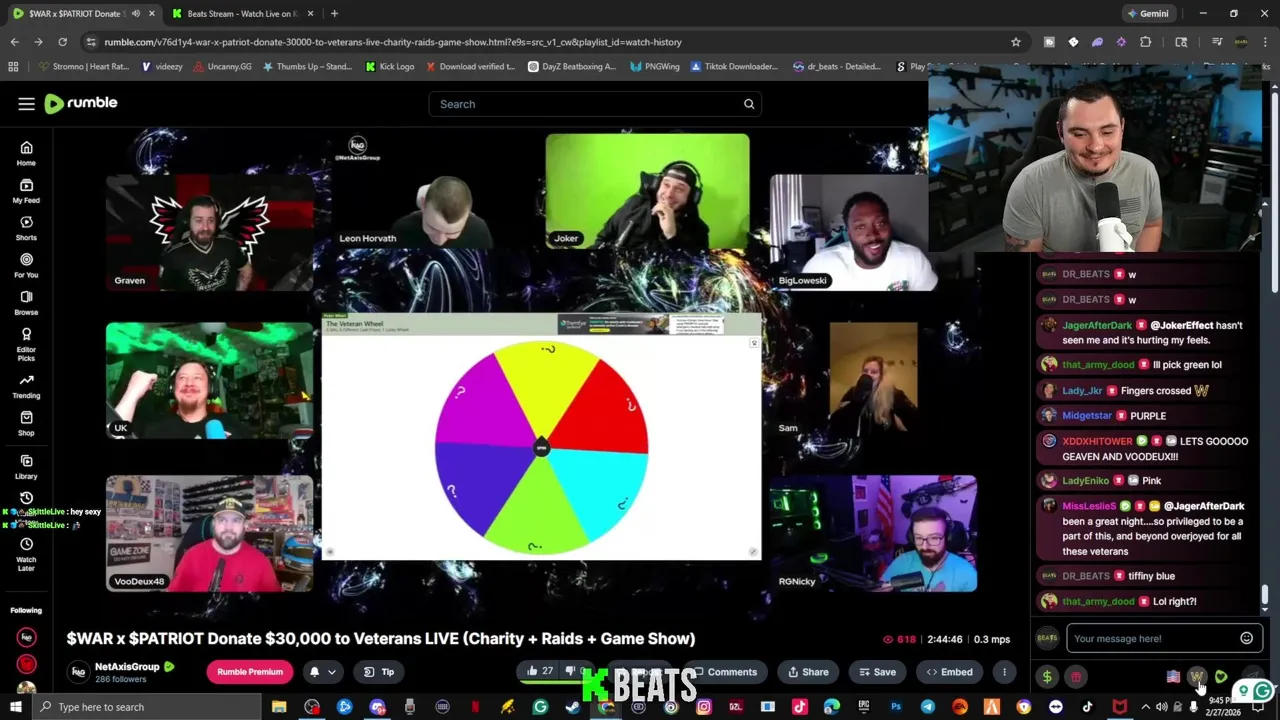Open a new browser tab

334,14
